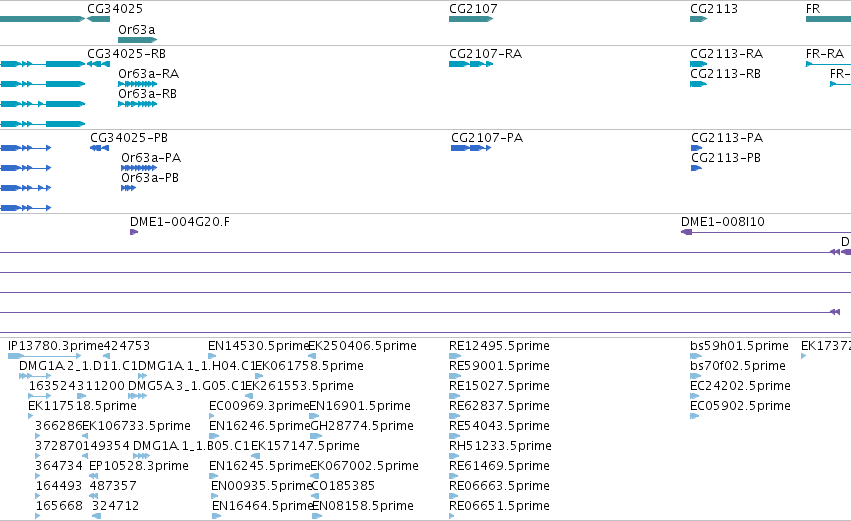
Task: Click the CO185385 EST label
Action: pyautogui.click(x=344, y=486)
